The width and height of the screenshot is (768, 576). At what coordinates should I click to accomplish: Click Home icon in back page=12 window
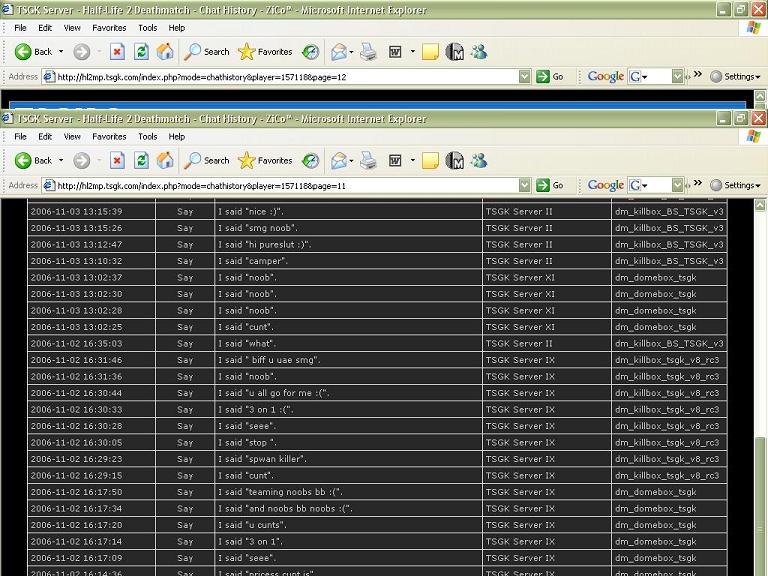pyautogui.click(x=165, y=51)
